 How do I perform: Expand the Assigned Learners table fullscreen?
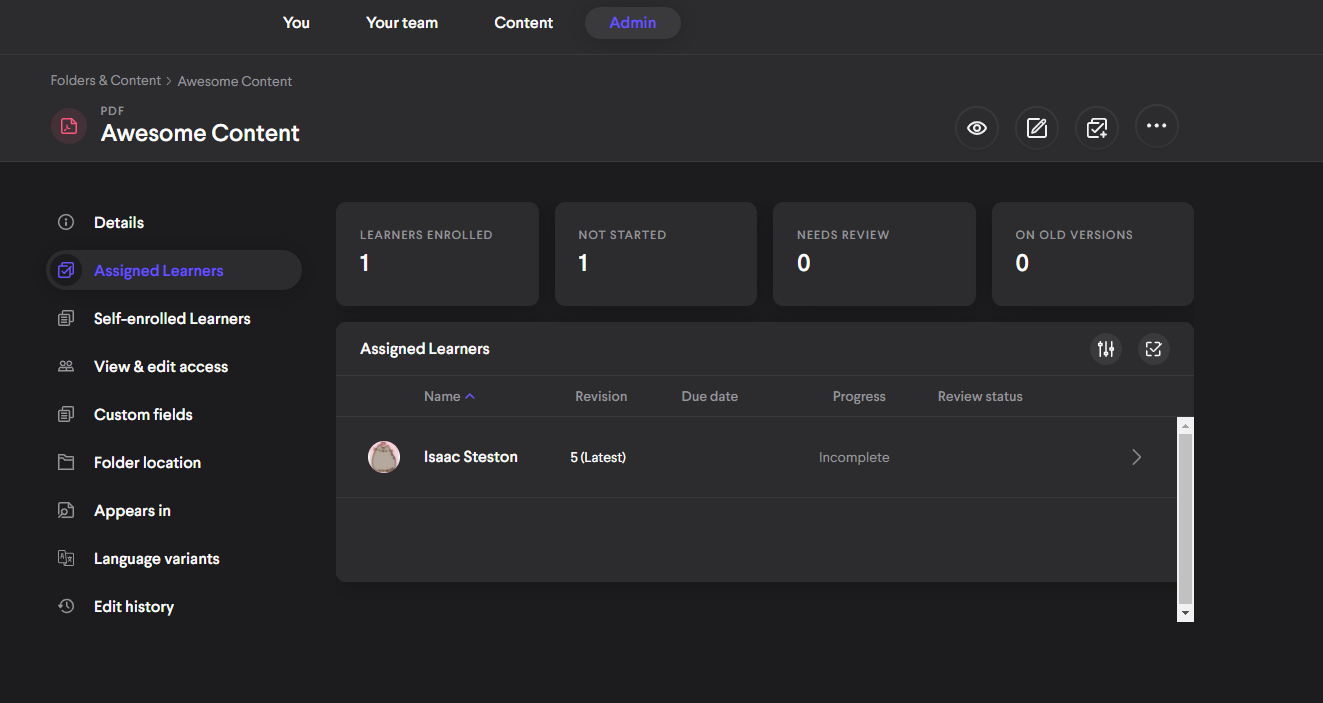[1154, 349]
